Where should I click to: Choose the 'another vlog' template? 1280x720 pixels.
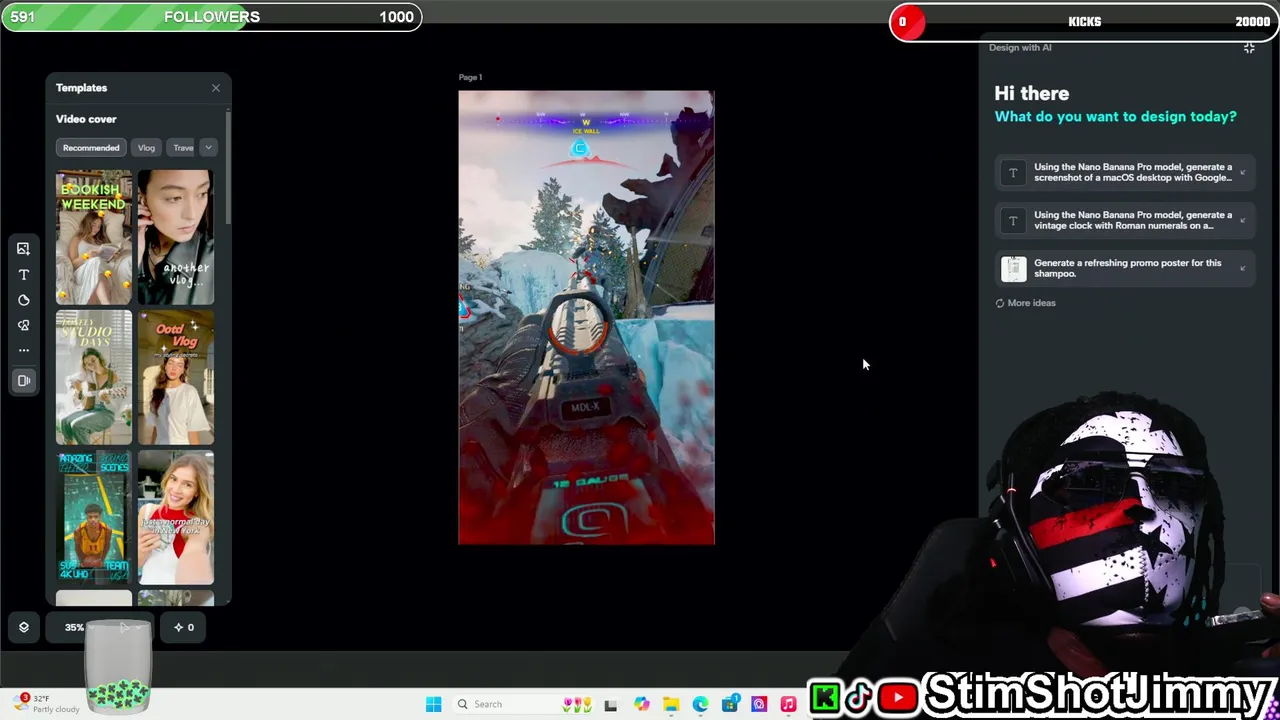click(x=176, y=237)
